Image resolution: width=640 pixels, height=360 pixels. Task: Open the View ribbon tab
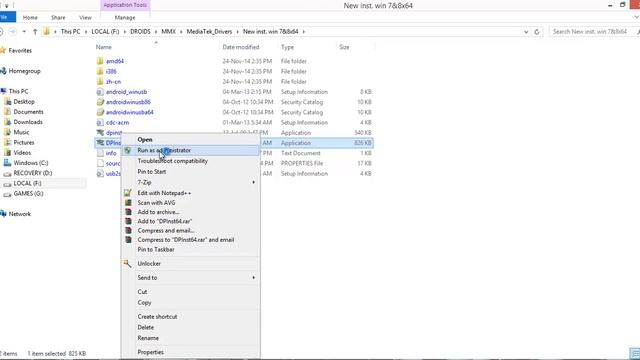click(85, 18)
